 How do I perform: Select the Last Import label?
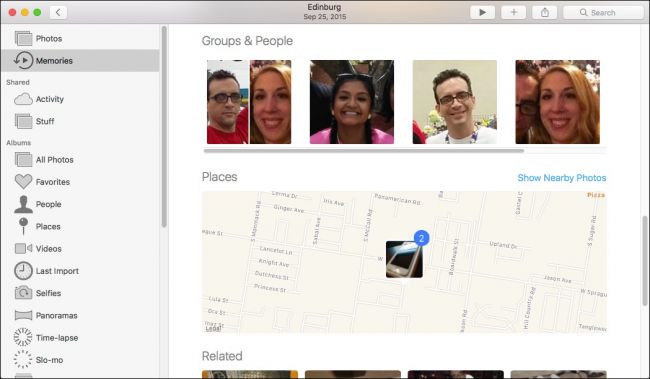pos(57,271)
